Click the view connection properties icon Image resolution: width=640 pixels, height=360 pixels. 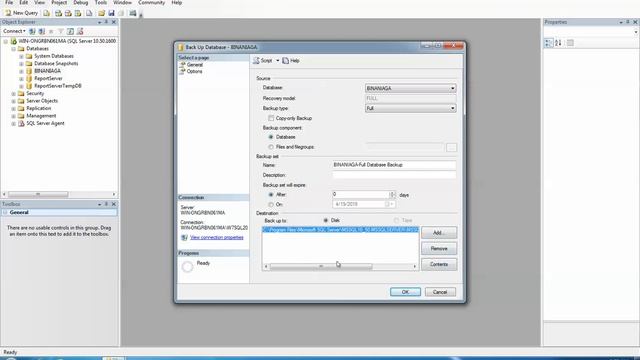point(184,237)
